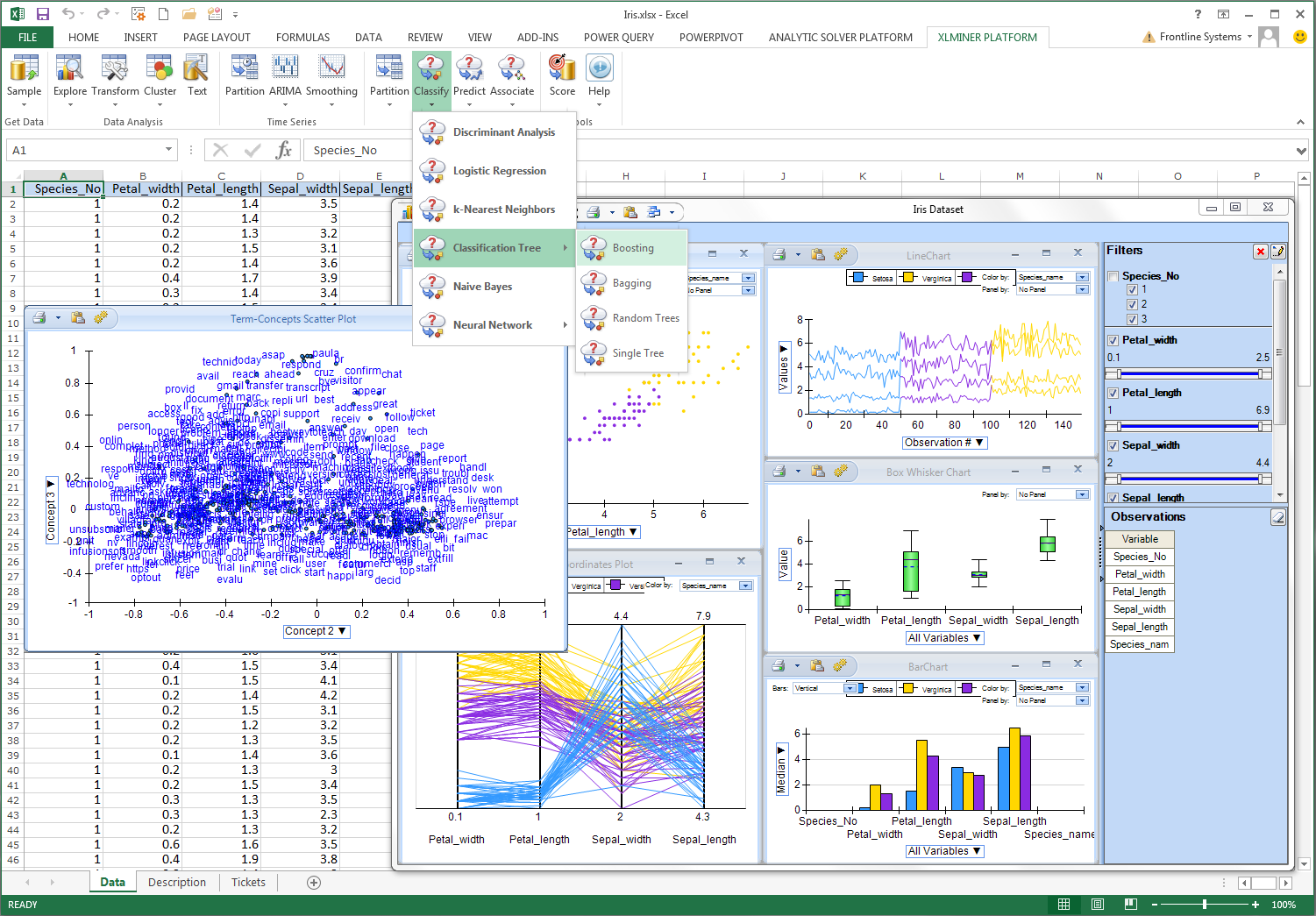Choose Naive Bayes from the Classify menu
The width and height of the screenshot is (1316, 916).
click(x=482, y=287)
